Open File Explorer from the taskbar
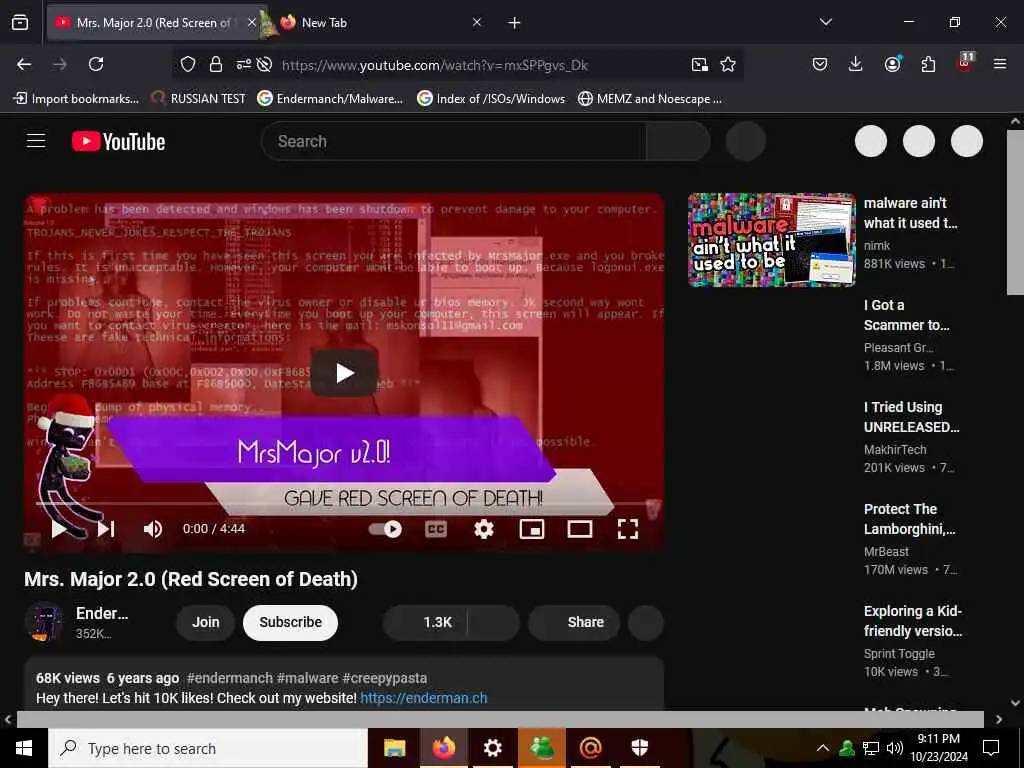1024x768 pixels. [x=394, y=748]
